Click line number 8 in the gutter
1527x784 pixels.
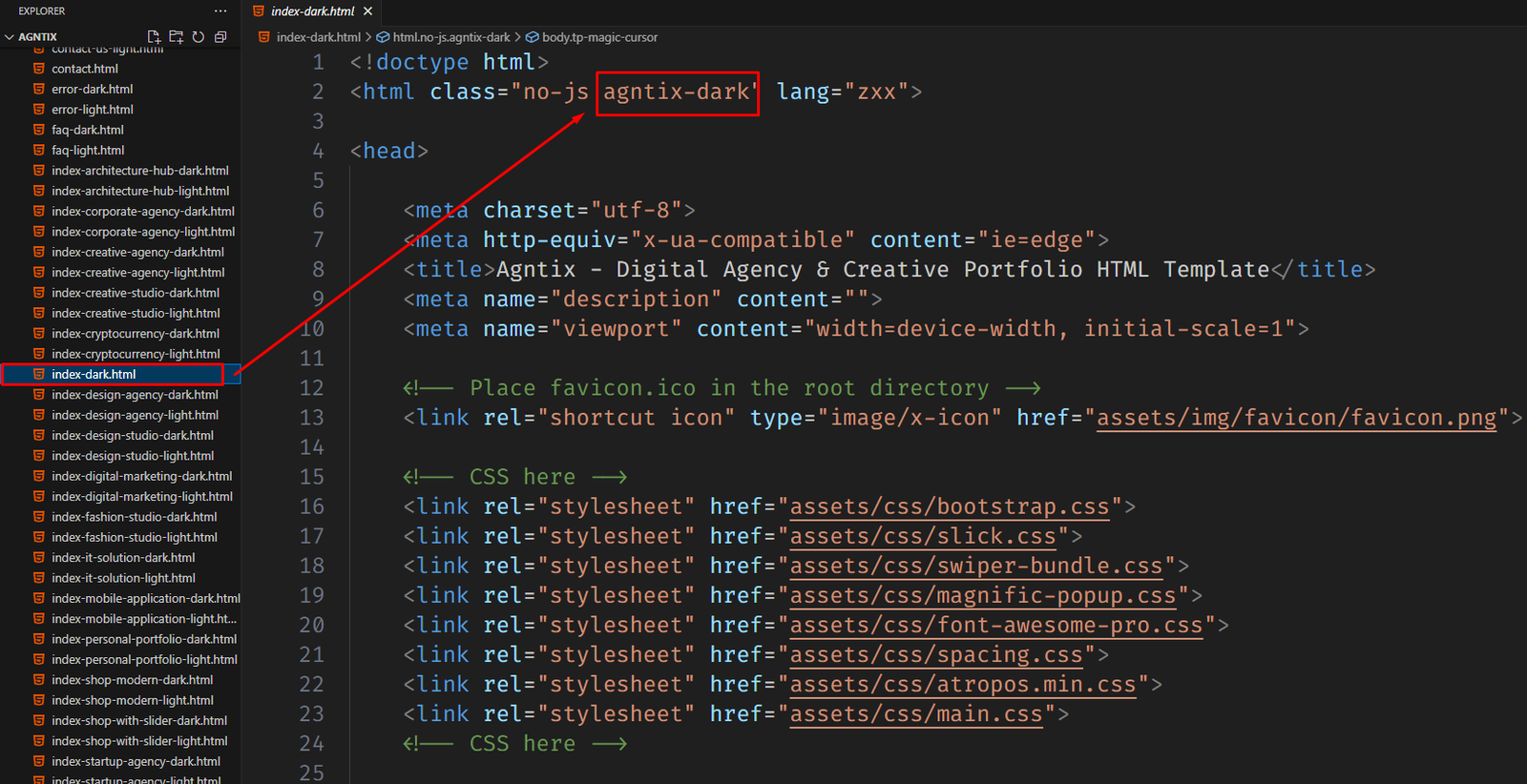pos(318,269)
